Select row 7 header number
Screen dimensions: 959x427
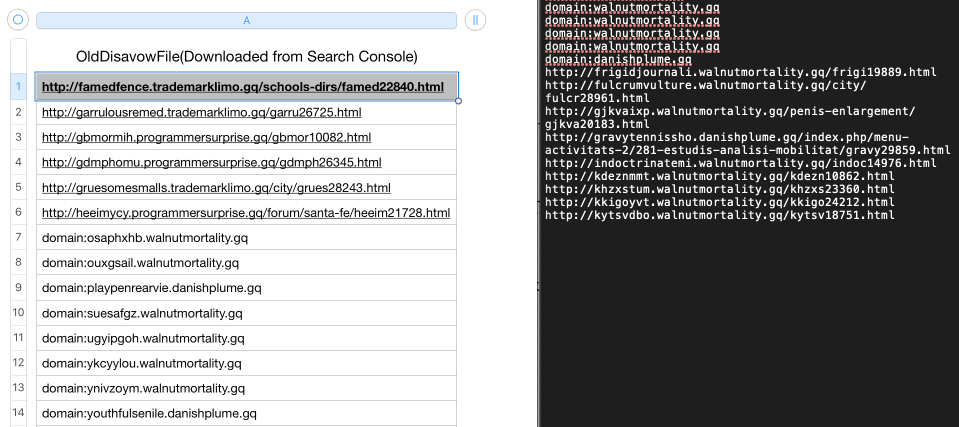pyautogui.click(x=18, y=238)
